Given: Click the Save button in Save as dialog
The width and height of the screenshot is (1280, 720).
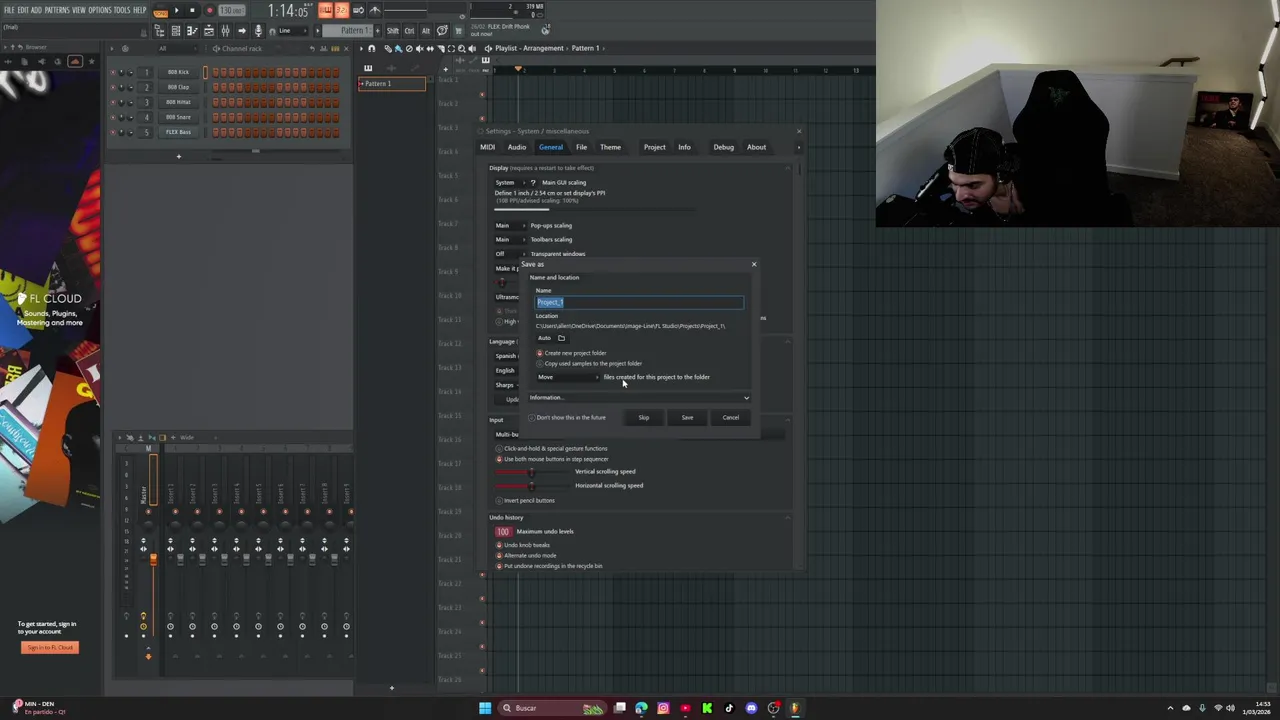Looking at the screenshot, I should tap(687, 417).
